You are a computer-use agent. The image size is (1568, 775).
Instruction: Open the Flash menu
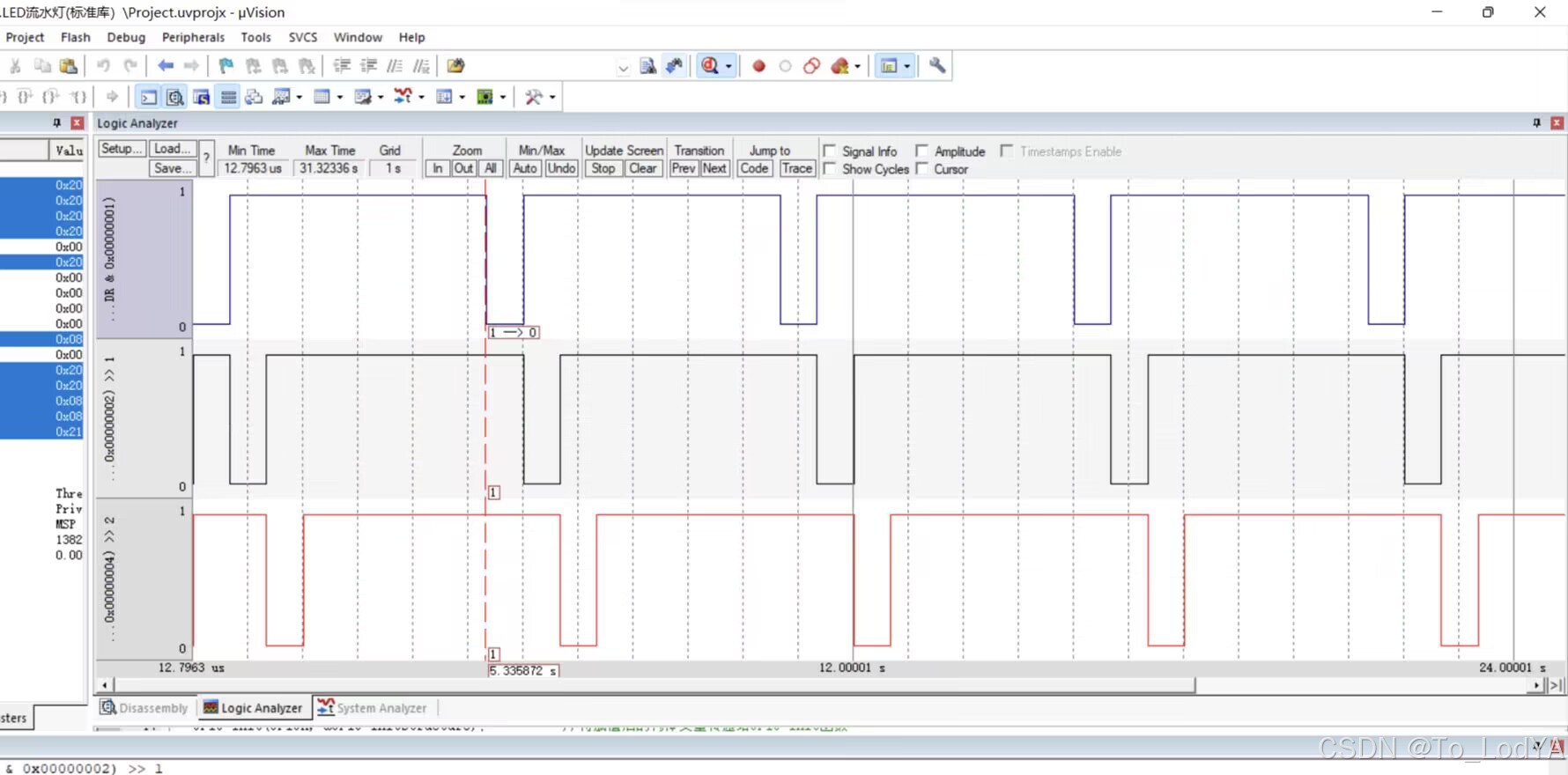pyautogui.click(x=75, y=37)
